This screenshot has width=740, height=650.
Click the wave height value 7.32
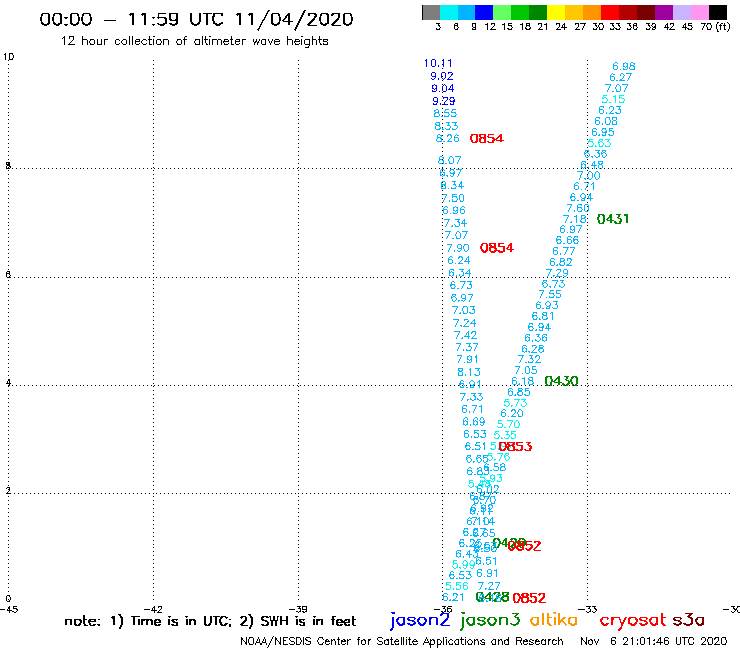(x=529, y=359)
